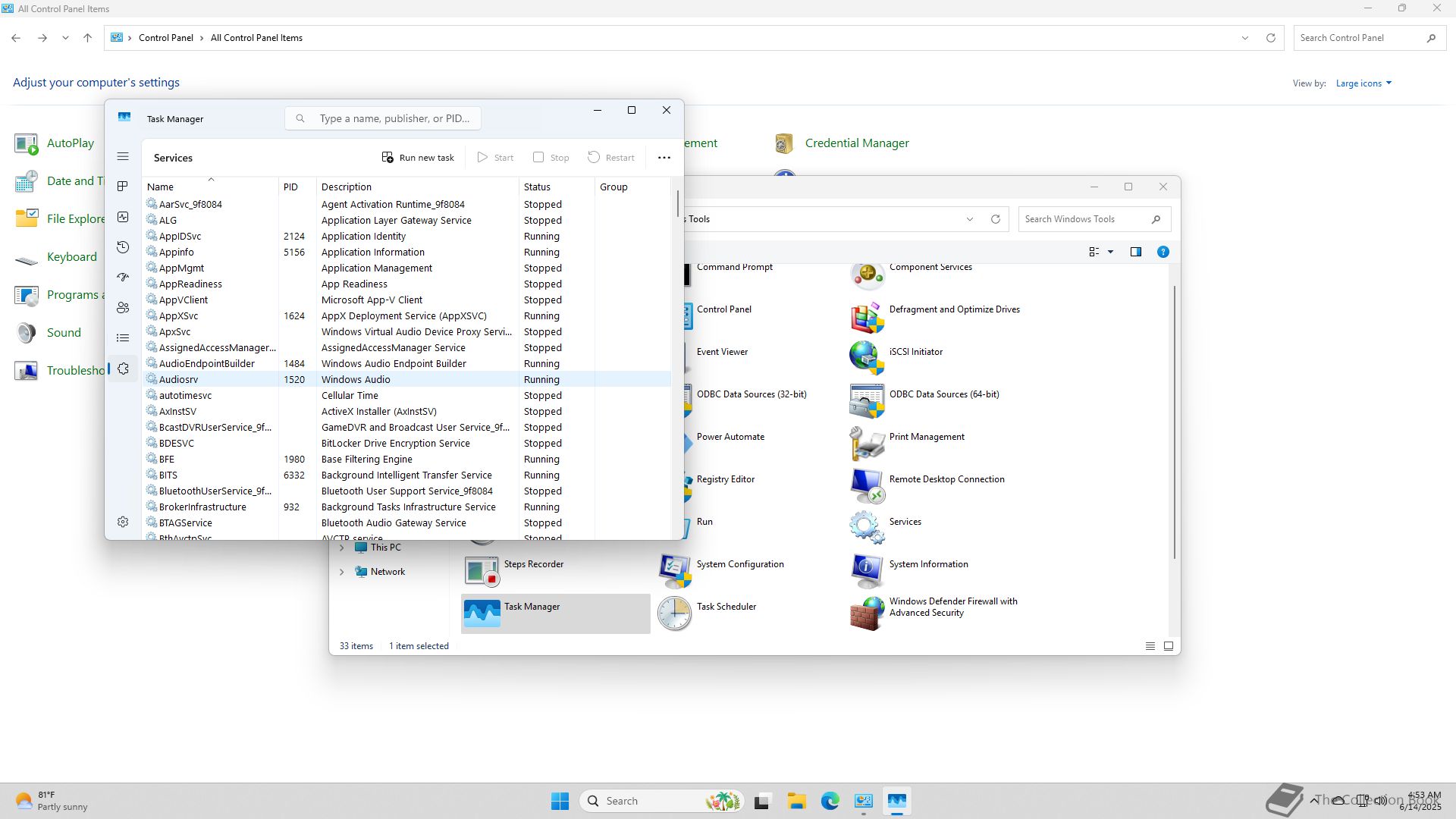Sort services by the Status column
The height and width of the screenshot is (819, 1456).
coord(537,187)
